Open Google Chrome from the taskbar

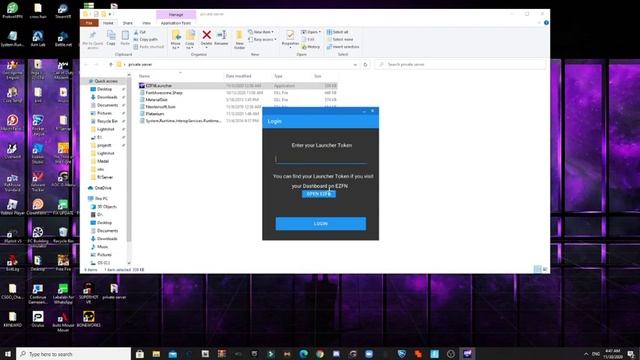coord(320,354)
